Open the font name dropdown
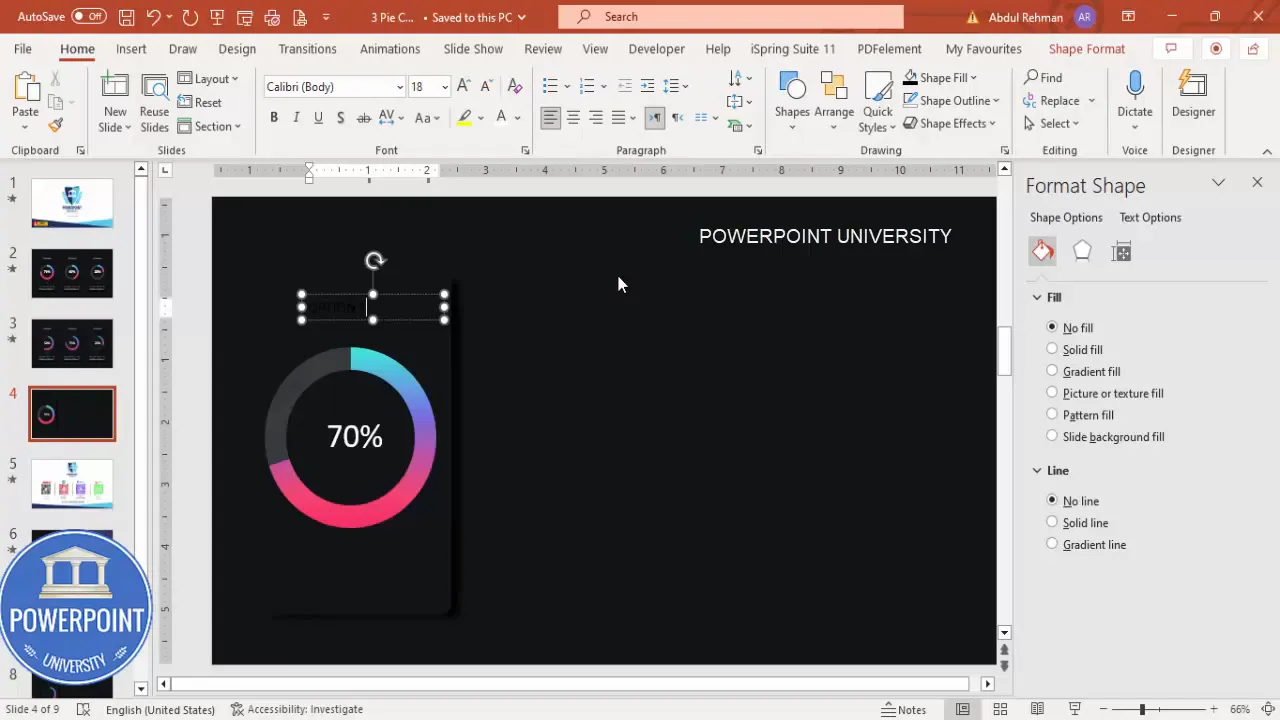This screenshot has width=1280, height=720. [400, 87]
